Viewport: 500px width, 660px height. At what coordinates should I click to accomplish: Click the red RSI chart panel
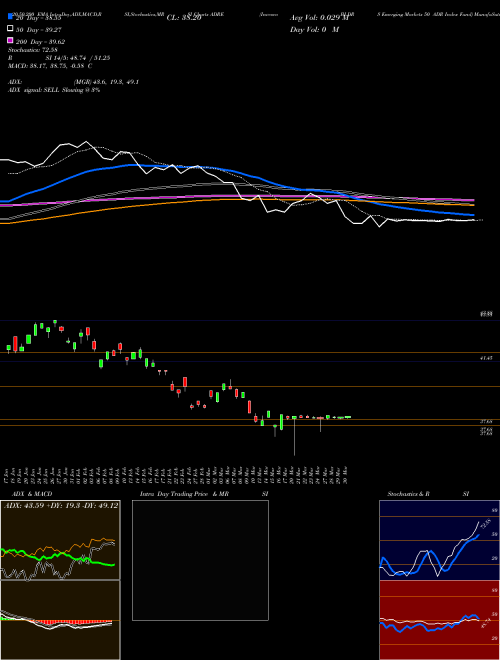click(439, 620)
